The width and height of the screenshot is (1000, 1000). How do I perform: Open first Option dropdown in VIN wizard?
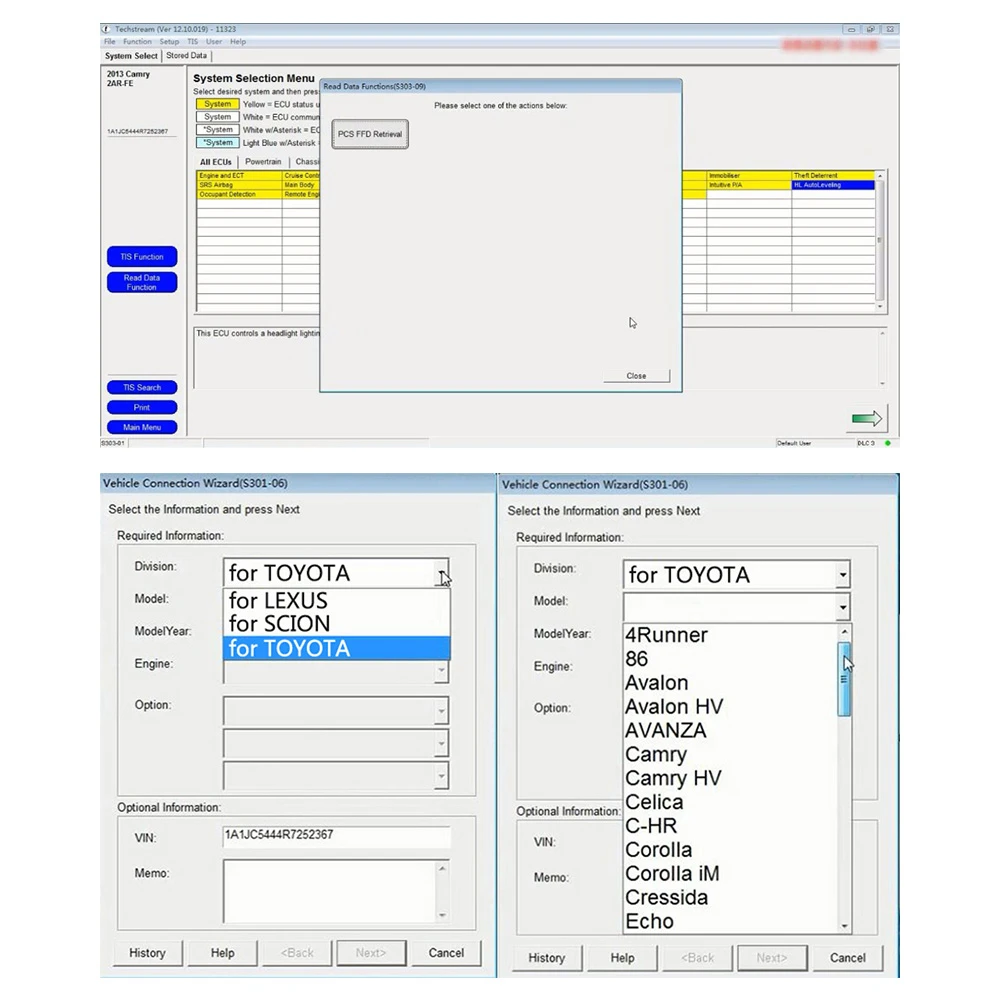click(441, 710)
